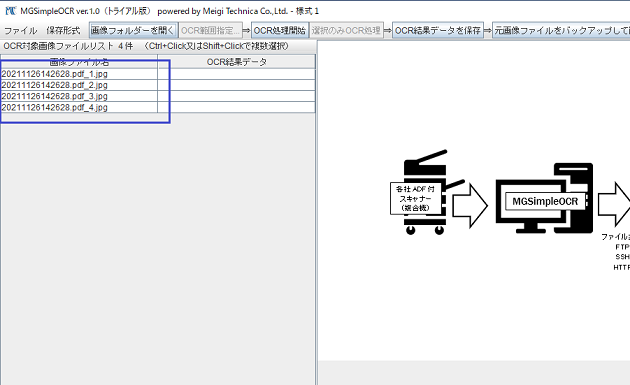Click the 画像ファイル名 column header
Screen dimensions: 630x385
pos(79,62)
